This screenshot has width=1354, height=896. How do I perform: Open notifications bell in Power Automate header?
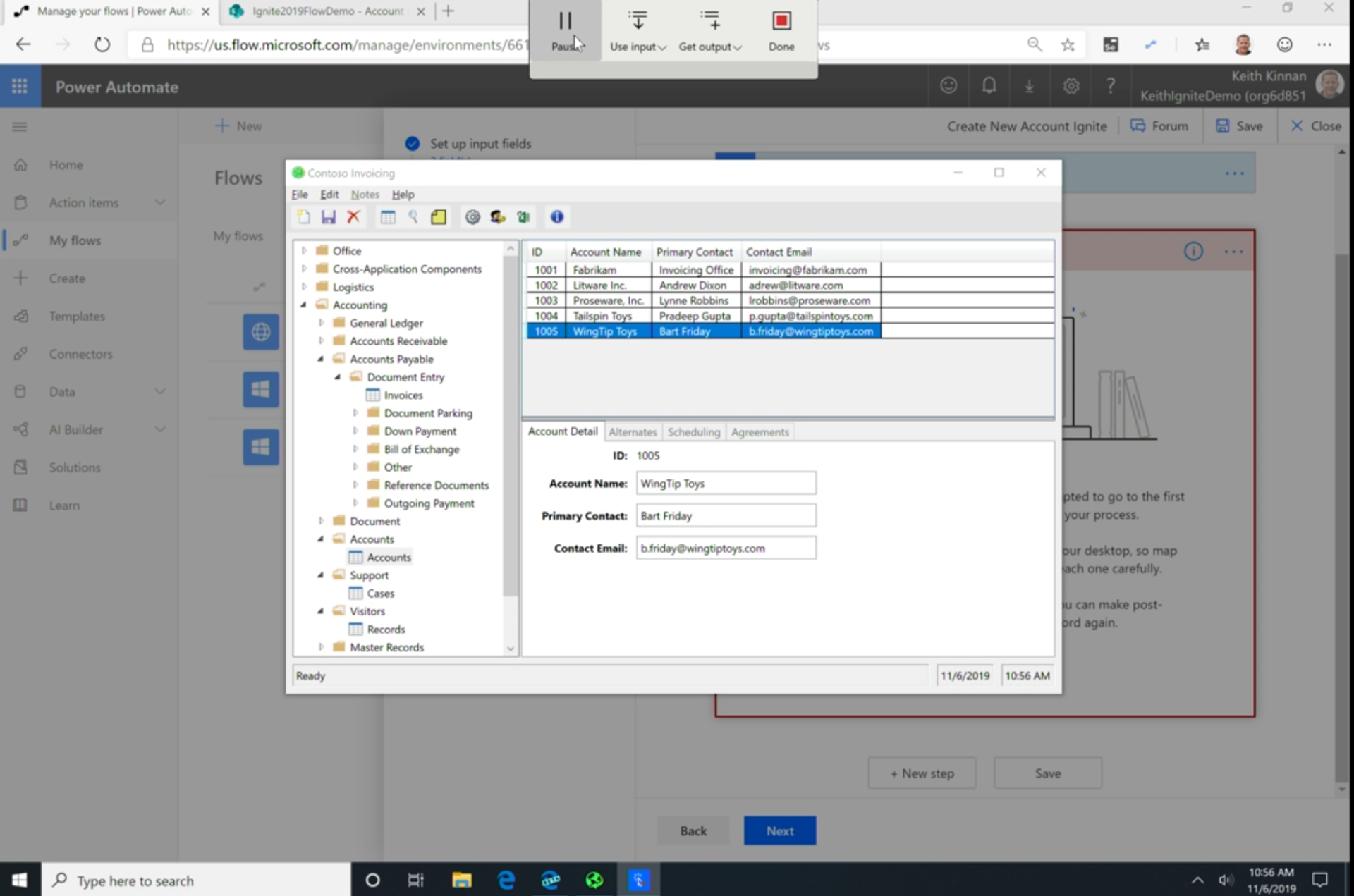tap(989, 86)
